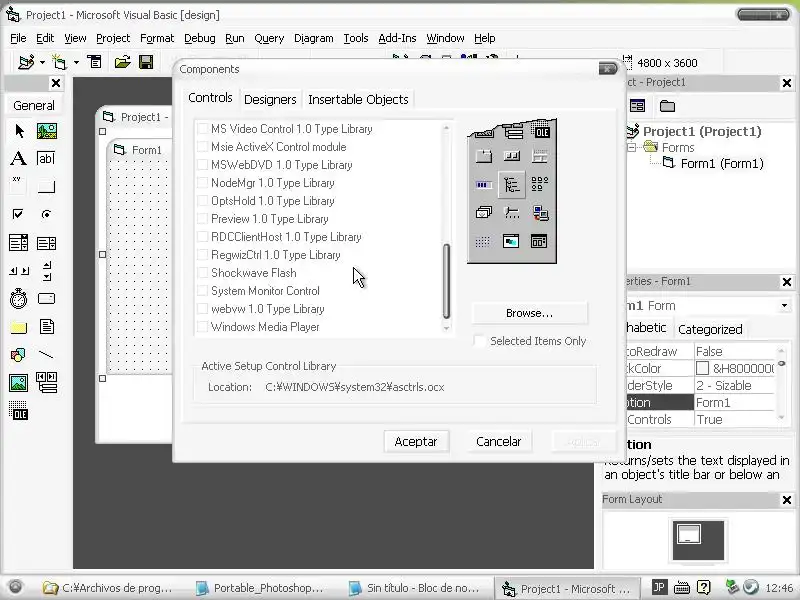Check MS Video Control 1.0 Type Library
Screen dimensions: 800x600
click(x=203, y=129)
